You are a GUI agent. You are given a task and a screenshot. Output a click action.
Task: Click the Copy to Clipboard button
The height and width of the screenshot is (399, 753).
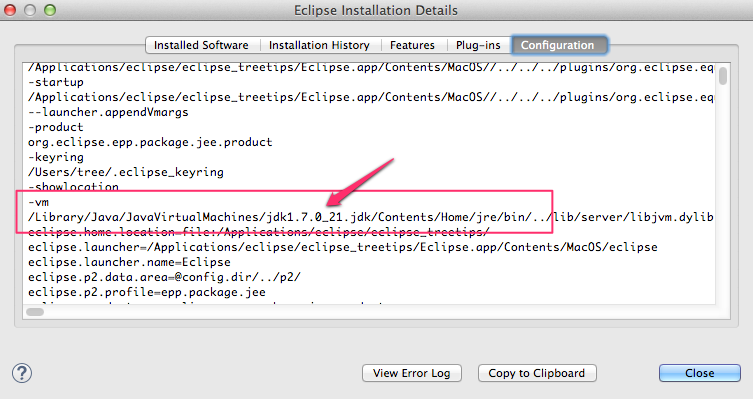(537, 373)
